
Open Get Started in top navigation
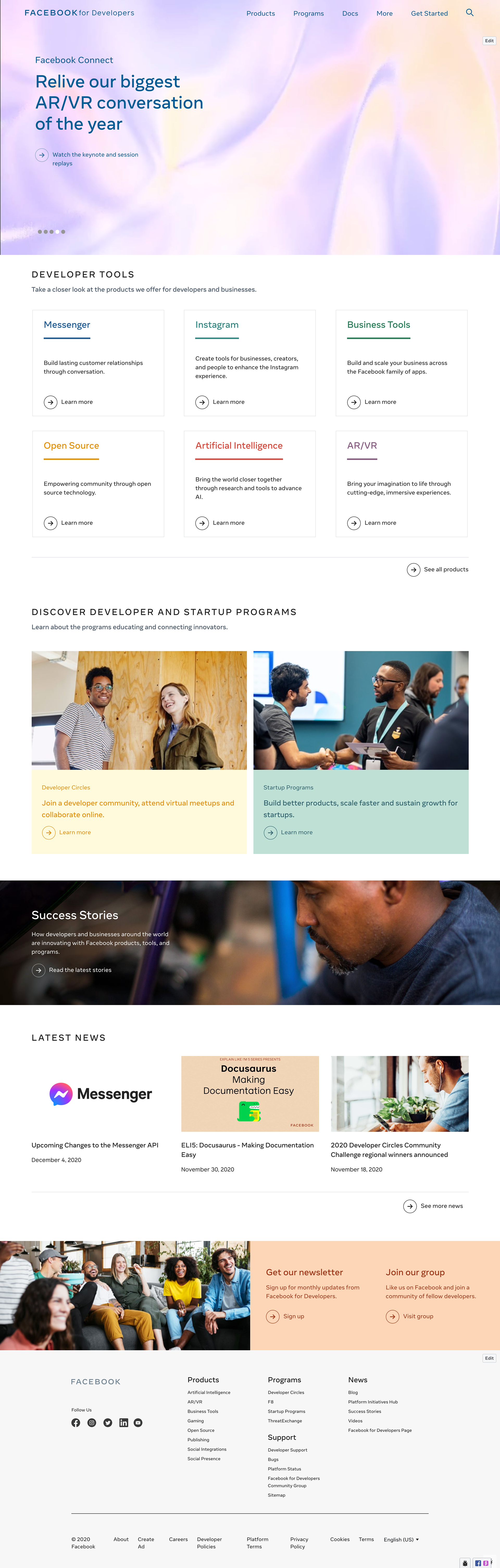tap(429, 13)
